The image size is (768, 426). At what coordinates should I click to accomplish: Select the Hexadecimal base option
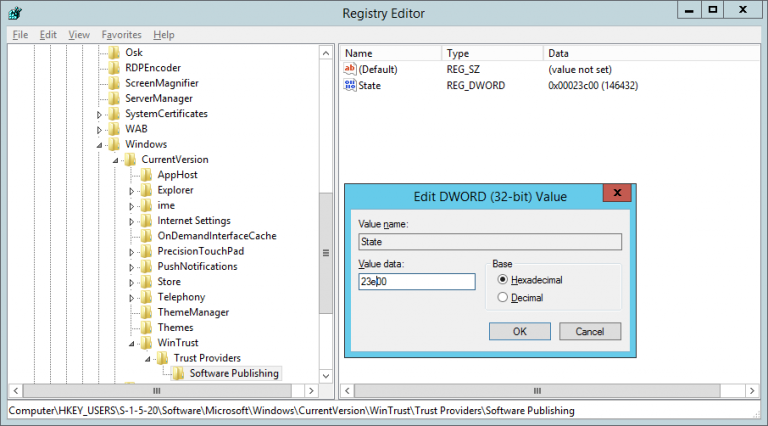502,280
